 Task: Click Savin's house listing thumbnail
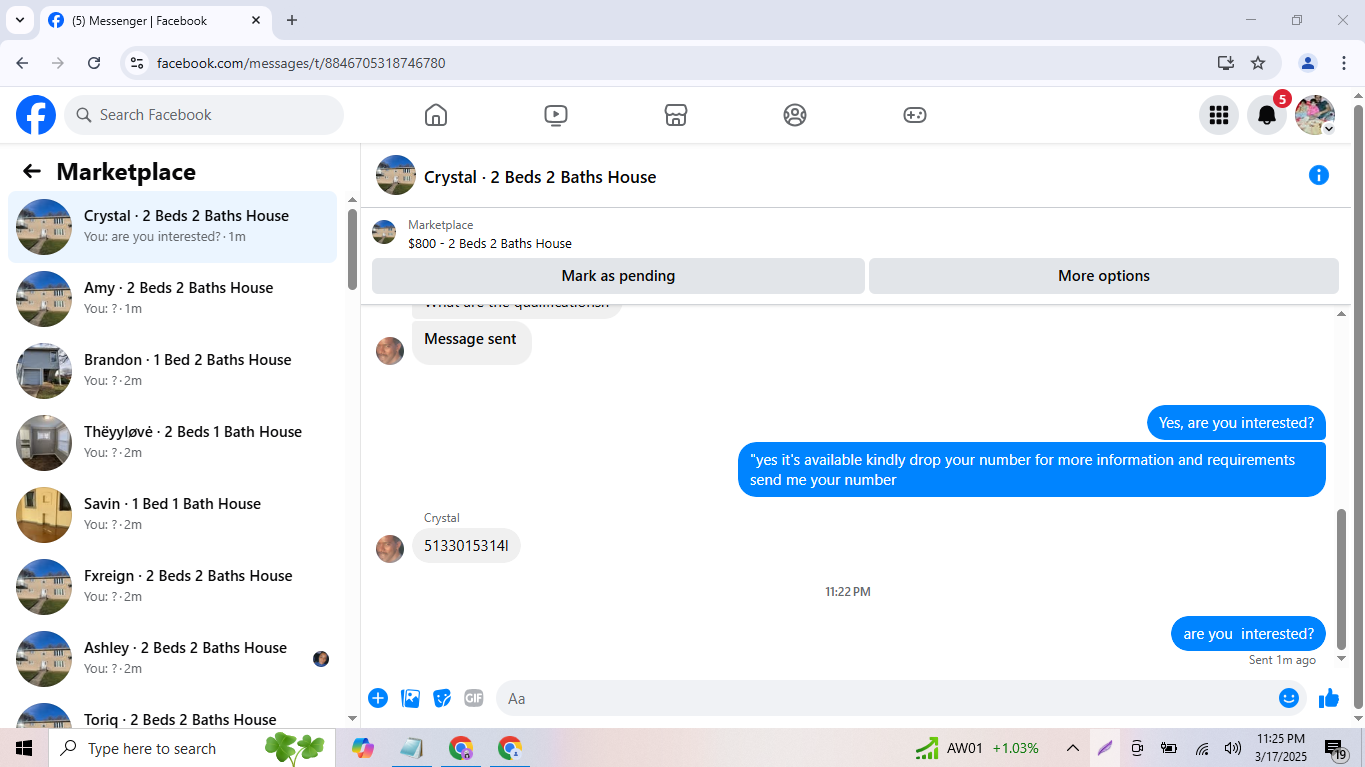pyautogui.click(x=44, y=515)
